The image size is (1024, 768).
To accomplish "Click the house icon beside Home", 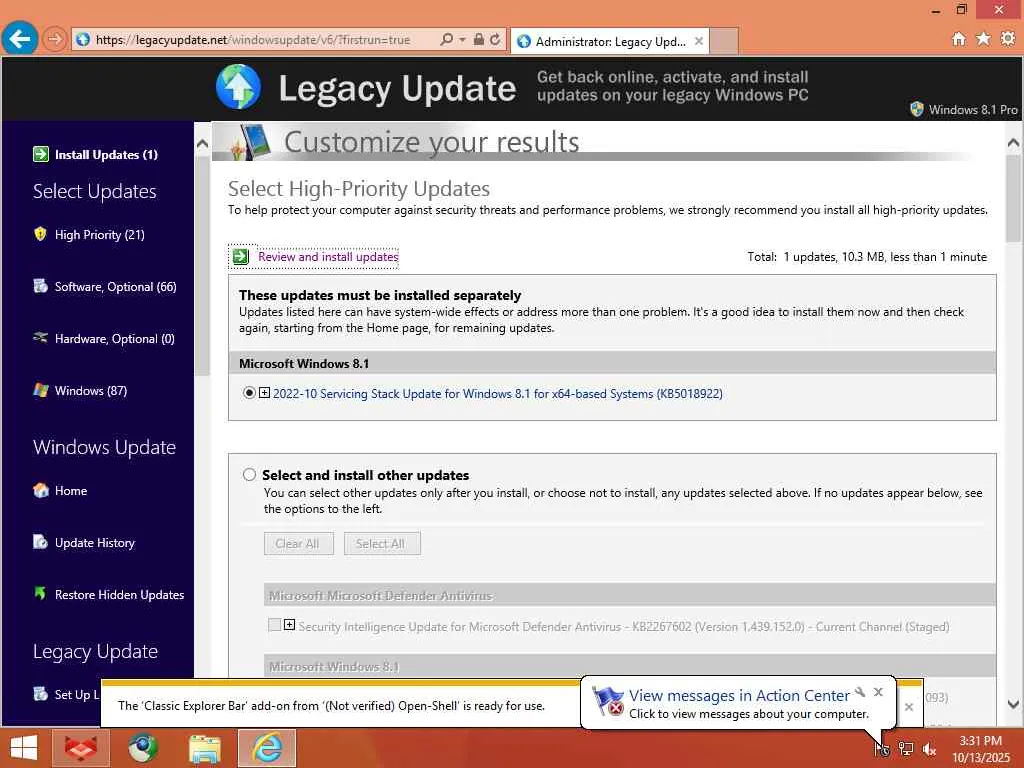I will (x=40, y=490).
